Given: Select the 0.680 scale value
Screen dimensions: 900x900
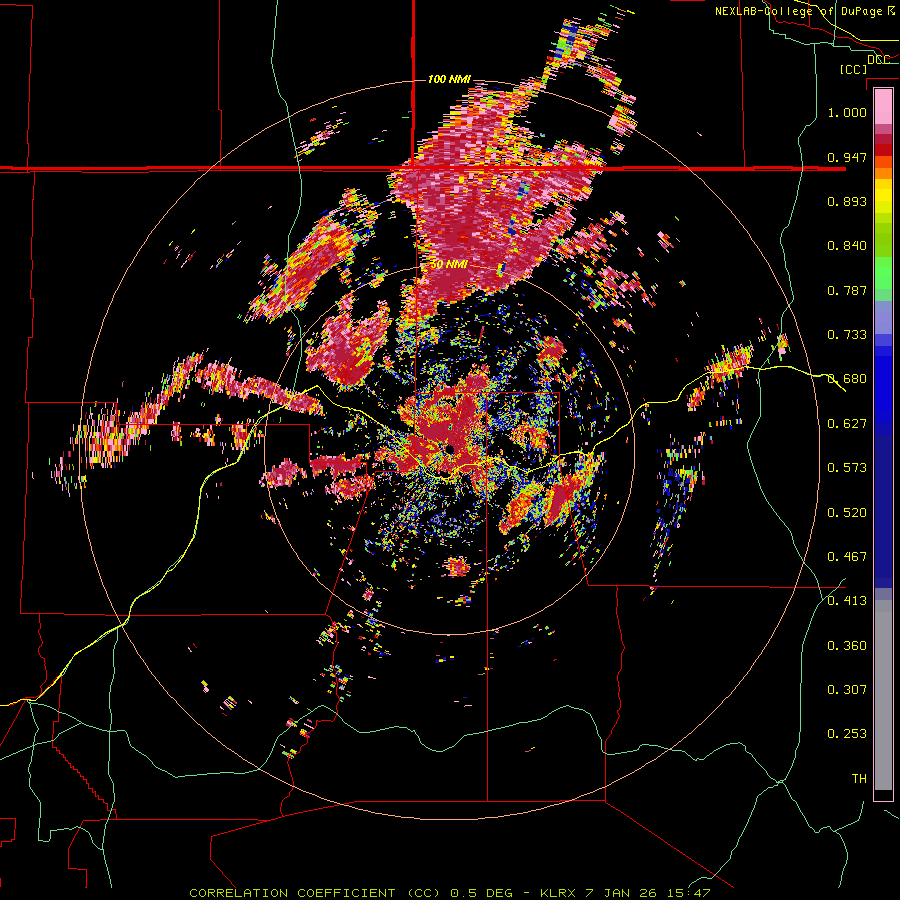Looking at the screenshot, I should coord(847,379).
